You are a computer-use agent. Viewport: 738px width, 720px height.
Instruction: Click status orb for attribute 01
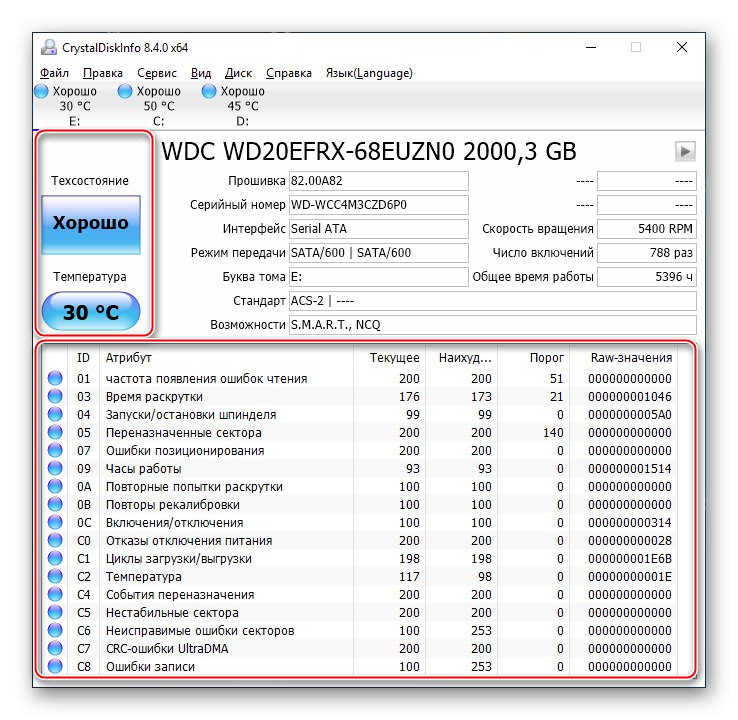click(55, 378)
